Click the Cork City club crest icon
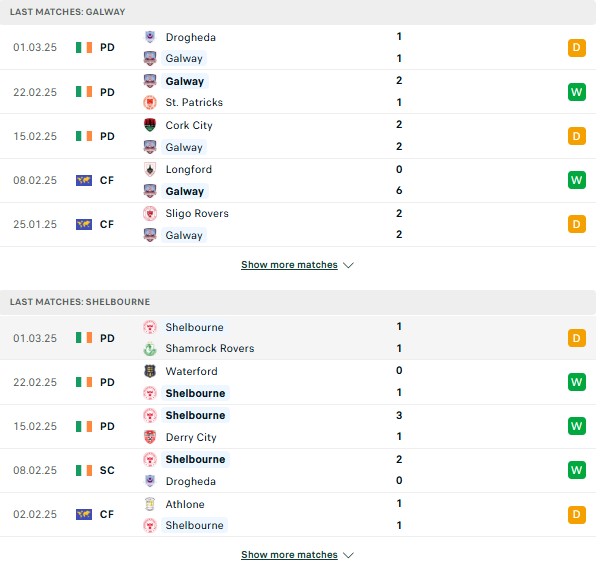Screen dimensions: 601x576 150,125
